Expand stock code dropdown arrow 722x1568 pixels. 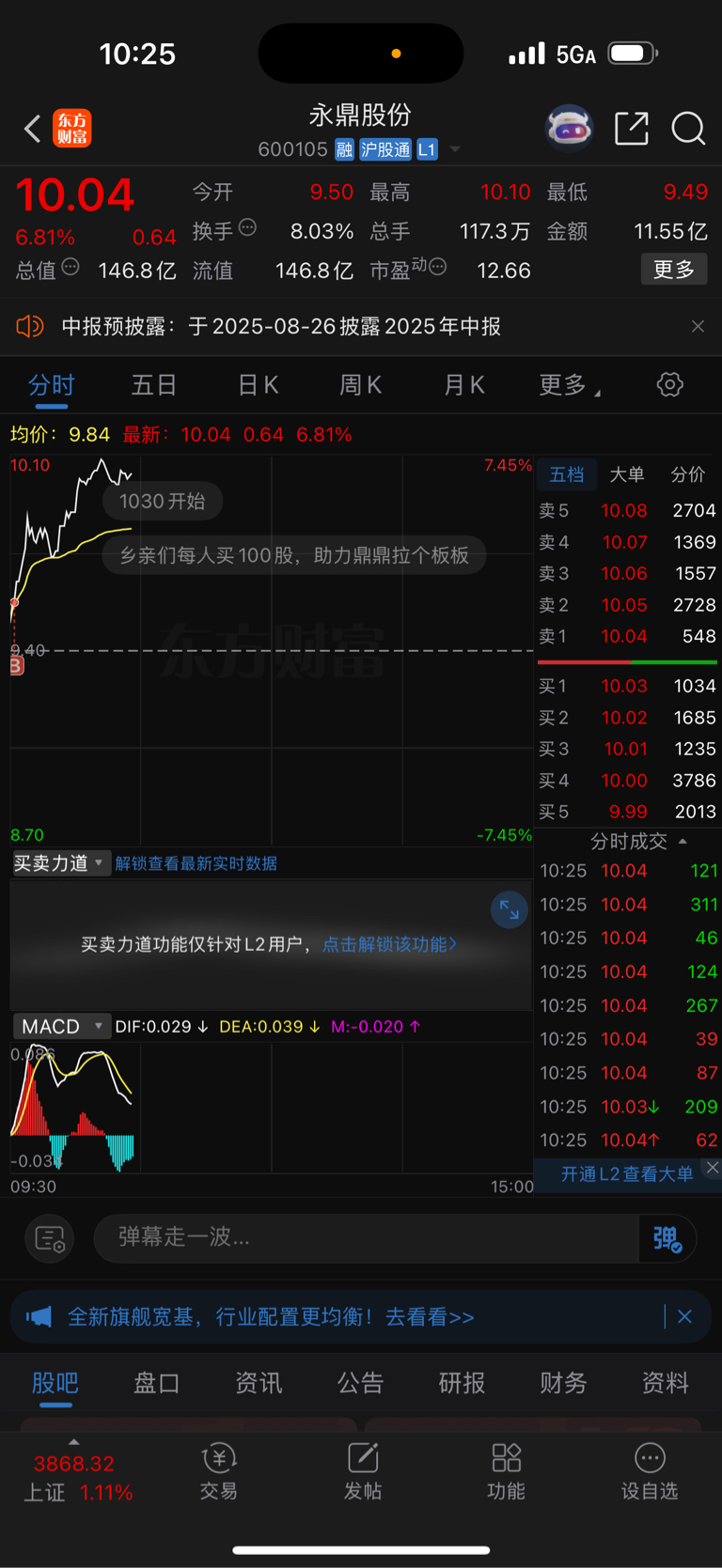(455, 149)
